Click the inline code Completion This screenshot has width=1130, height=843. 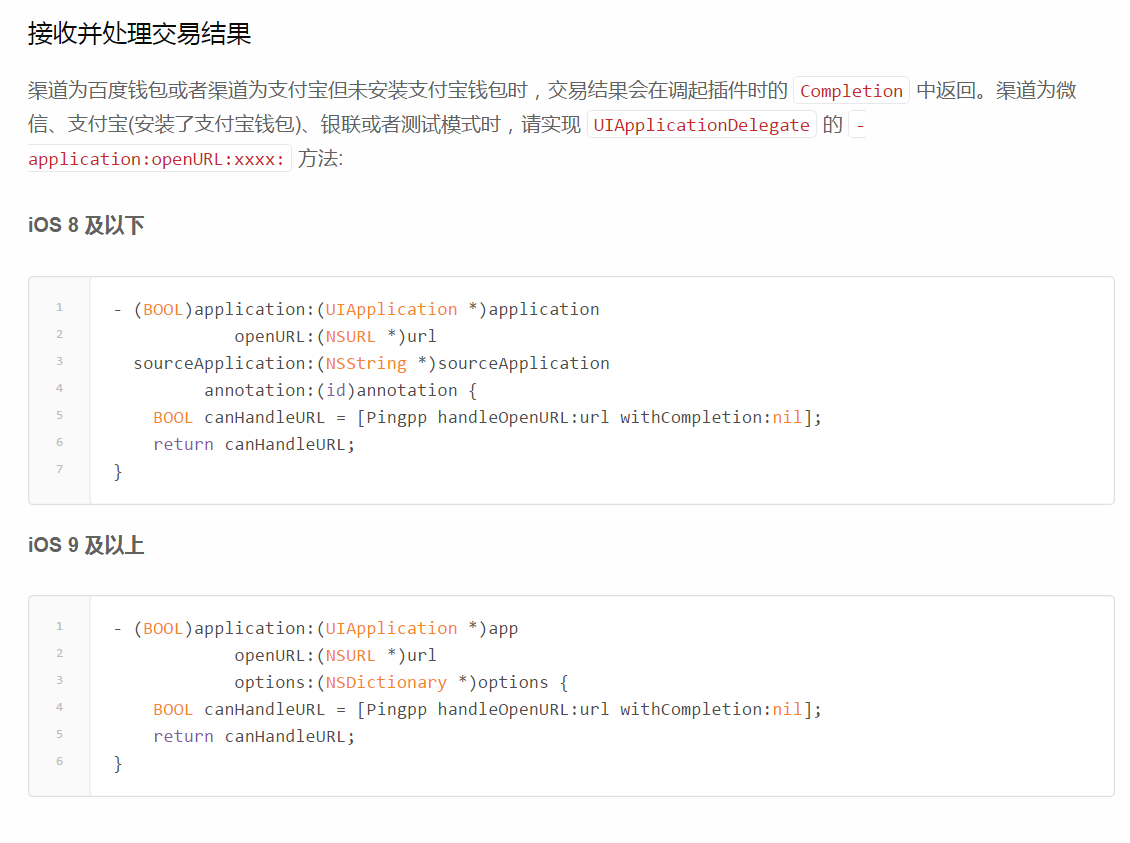point(851,91)
